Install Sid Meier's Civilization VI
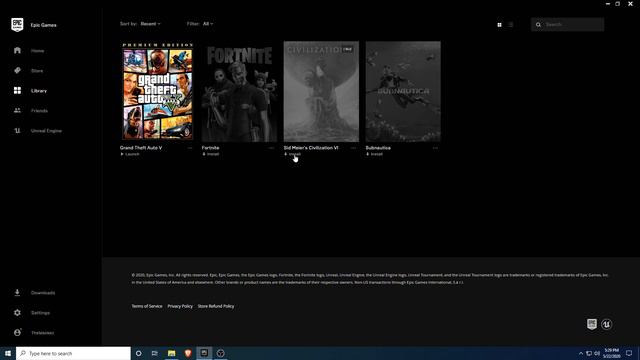The image size is (640, 360). (293, 154)
